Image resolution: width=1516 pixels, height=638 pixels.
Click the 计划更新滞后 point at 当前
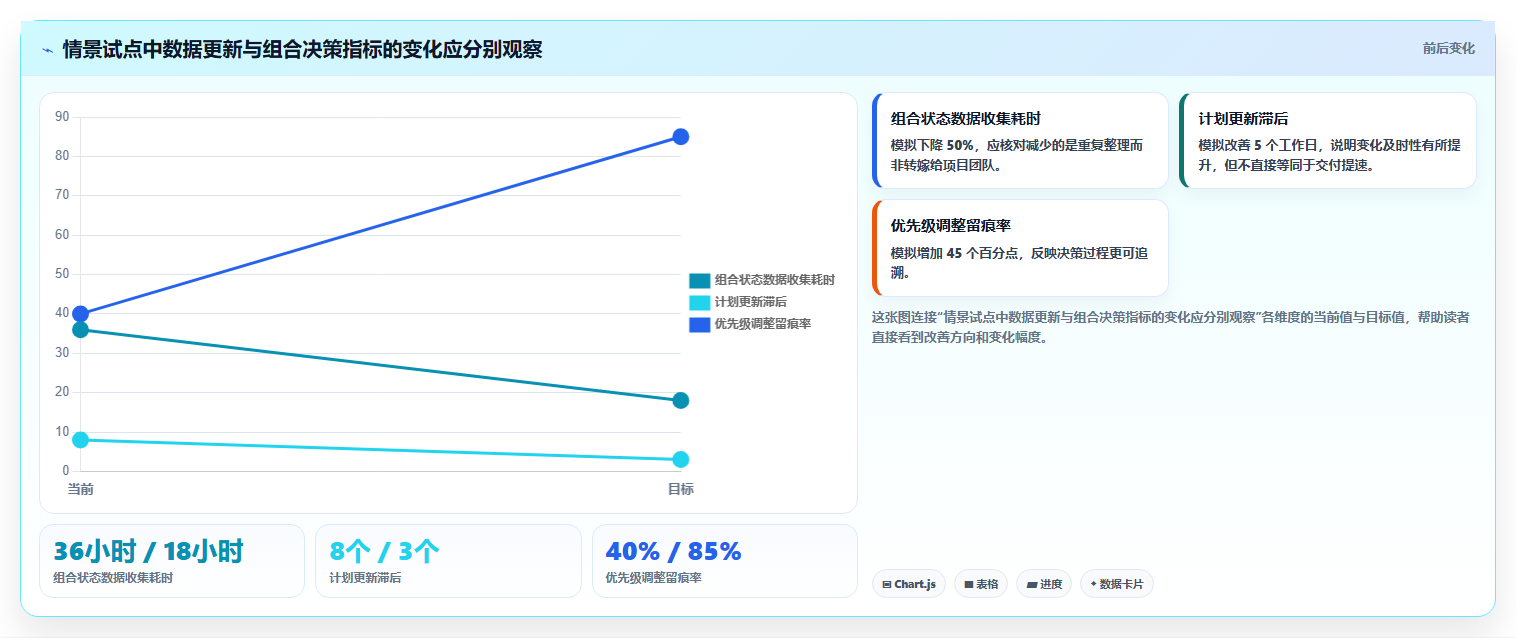tap(81, 440)
